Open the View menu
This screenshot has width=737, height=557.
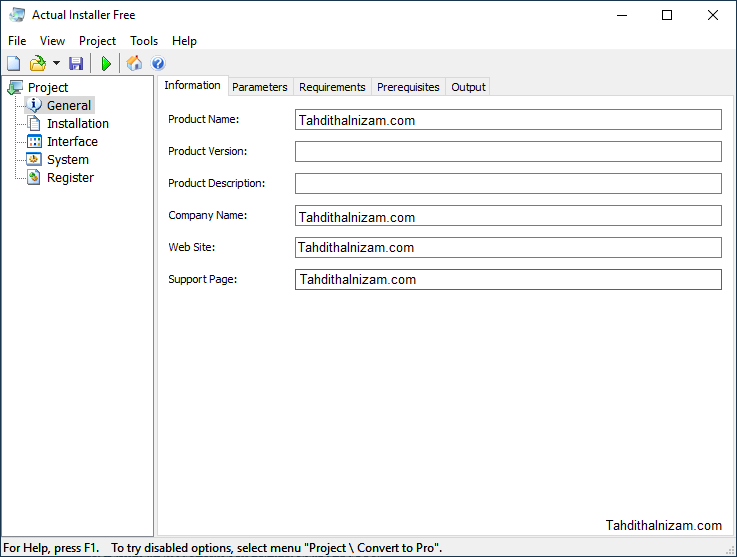pos(52,41)
